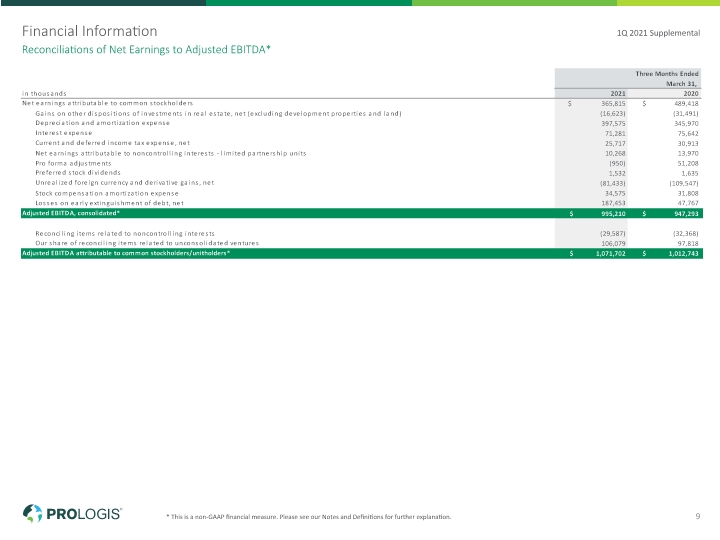Click the Reconciliations of Net Earnings subtitle
Screen dimensions: 720x540
pos(146,50)
